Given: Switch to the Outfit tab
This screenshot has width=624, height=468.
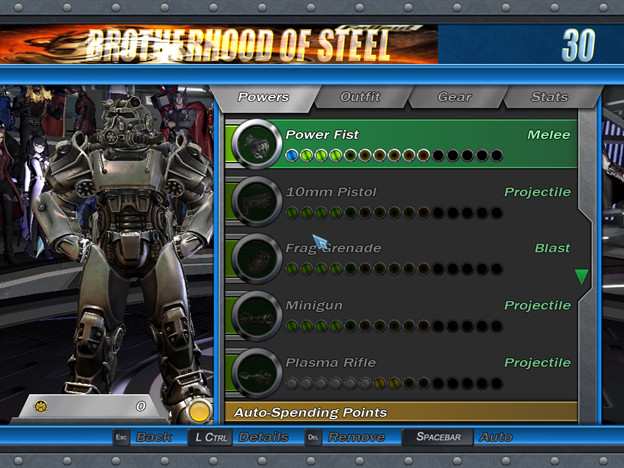Looking at the screenshot, I should click(x=360, y=97).
